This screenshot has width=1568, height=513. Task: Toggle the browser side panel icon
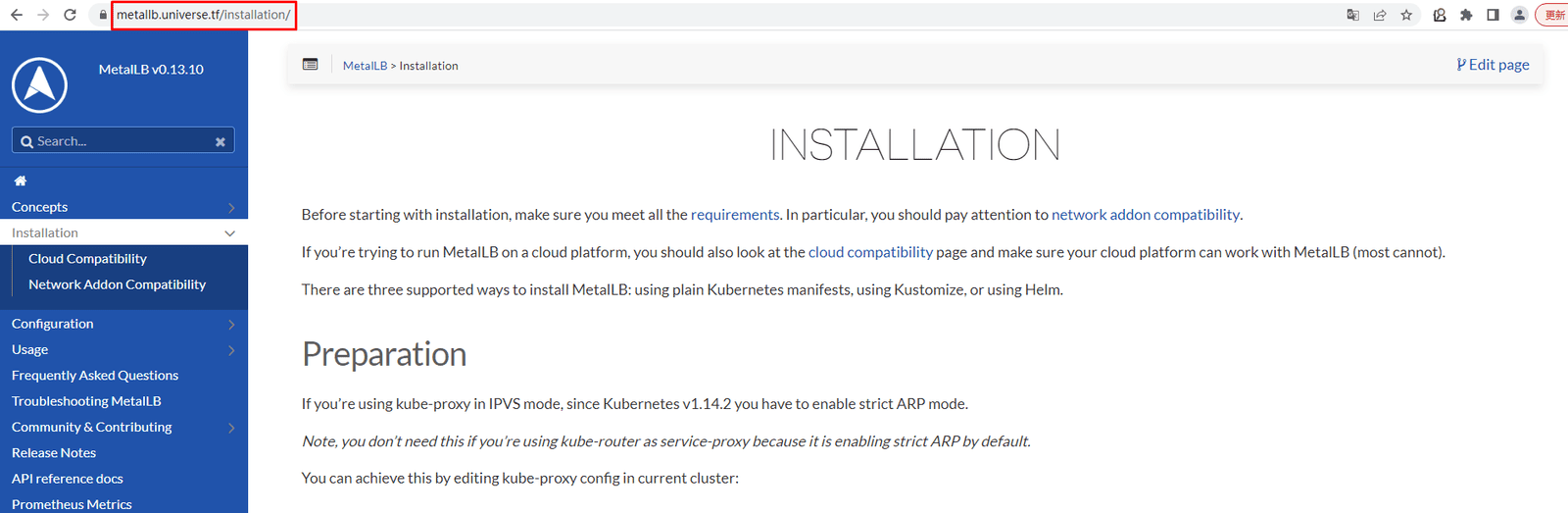(1493, 15)
